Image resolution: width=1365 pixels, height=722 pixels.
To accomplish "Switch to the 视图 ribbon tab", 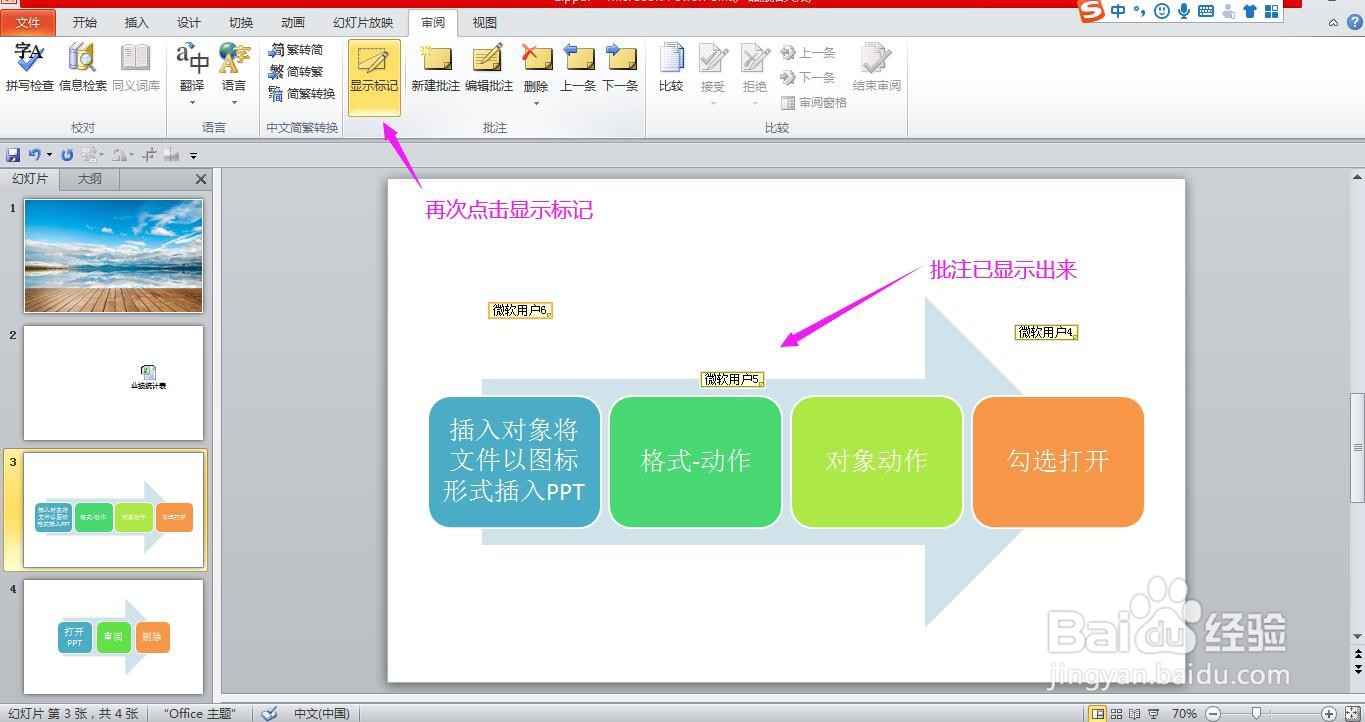I will point(484,22).
